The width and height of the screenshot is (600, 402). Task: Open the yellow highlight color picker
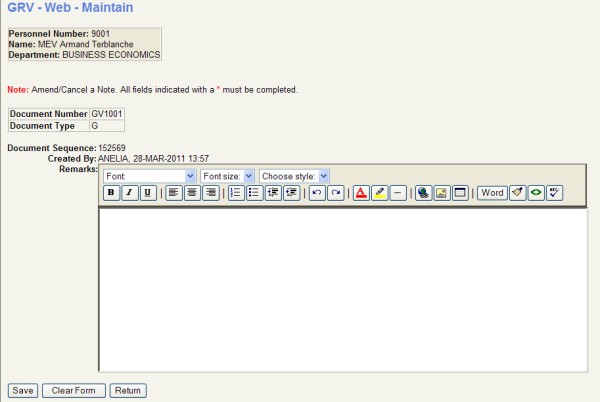(379, 193)
